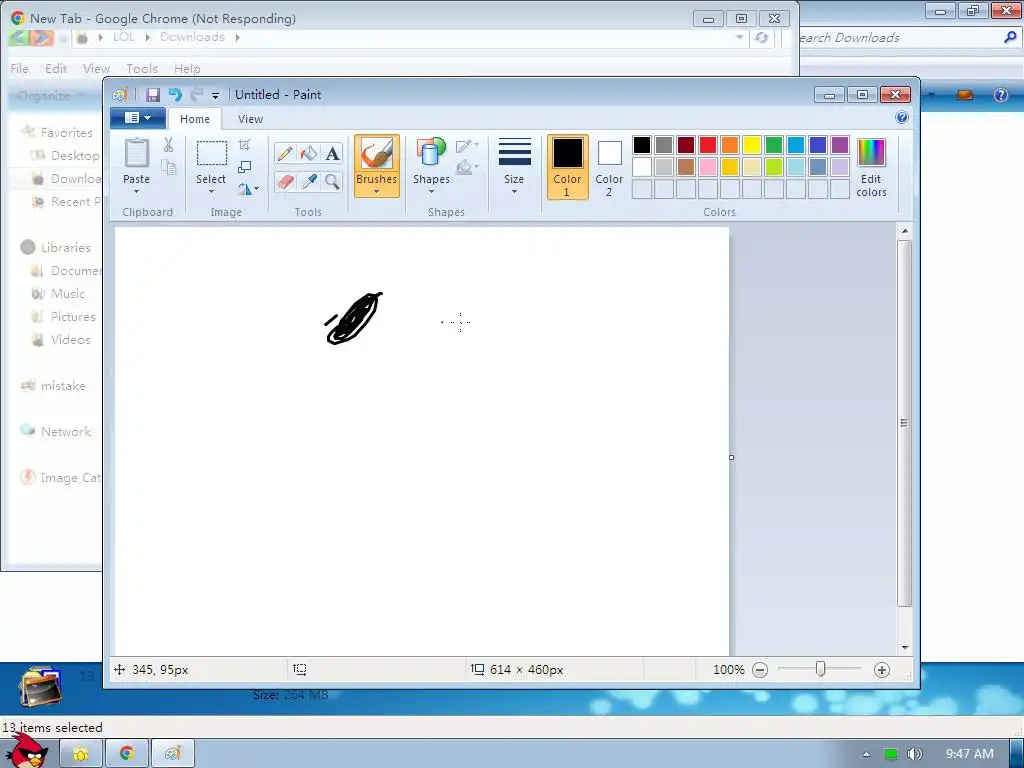Viewport: 1024px width, 768px height.
Task: Pick the yellow color swatch
Action: pos(752,145)
